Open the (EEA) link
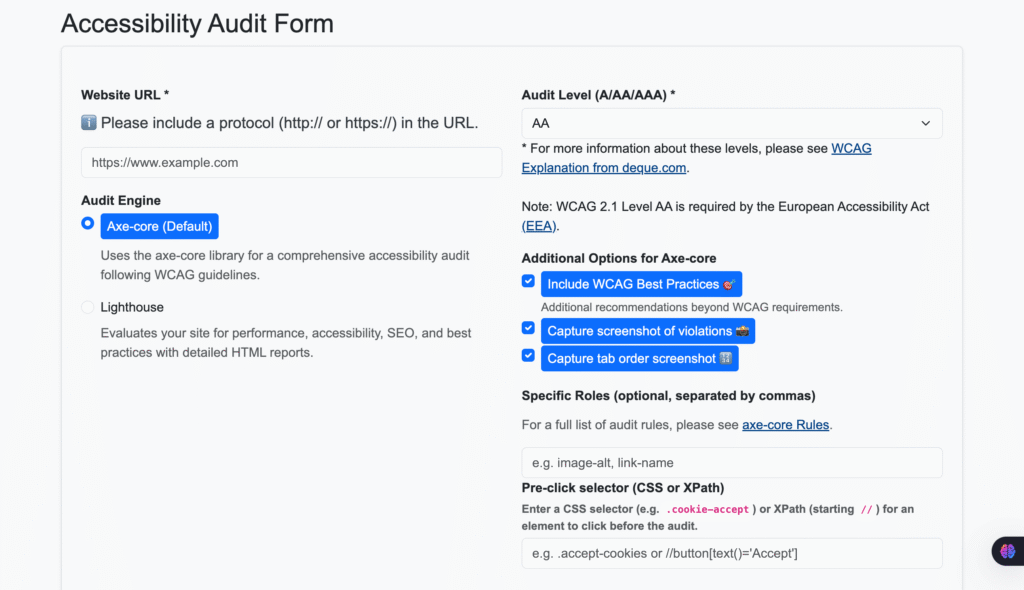1024x590 pixels. pos(539,226)
